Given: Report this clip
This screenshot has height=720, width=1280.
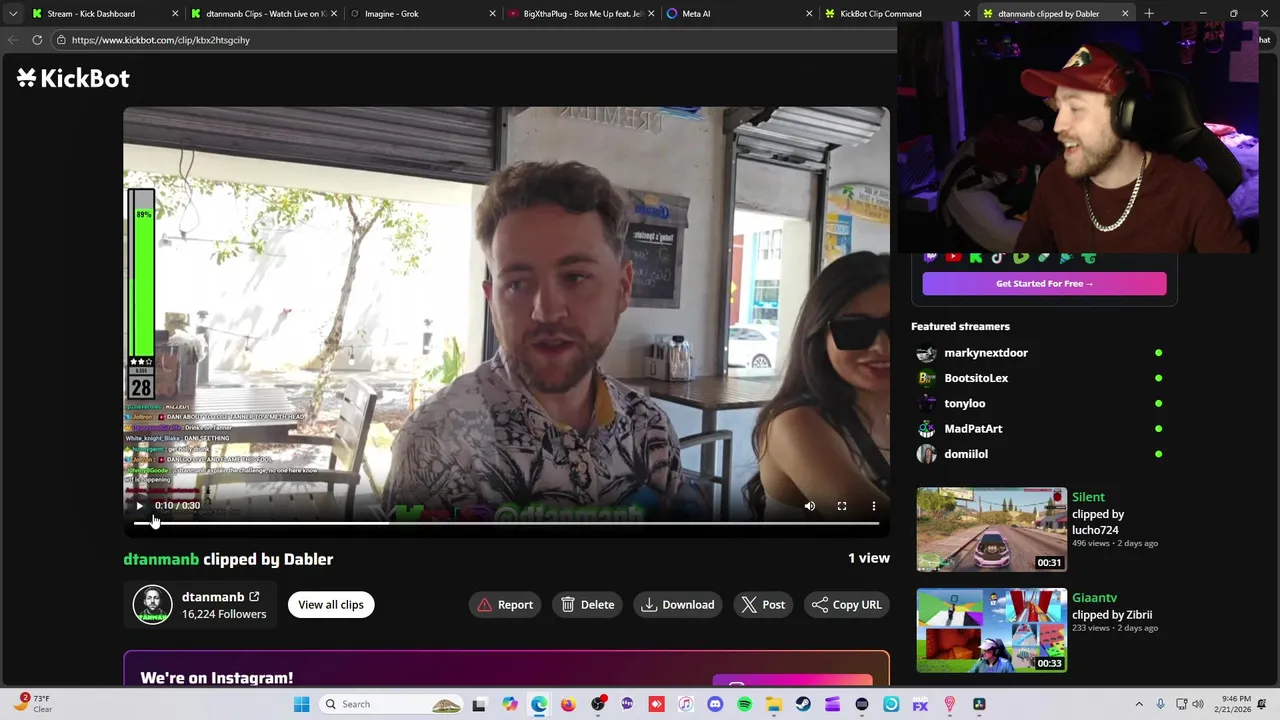Looking at the screenshot, I should (x=505, y=605).
